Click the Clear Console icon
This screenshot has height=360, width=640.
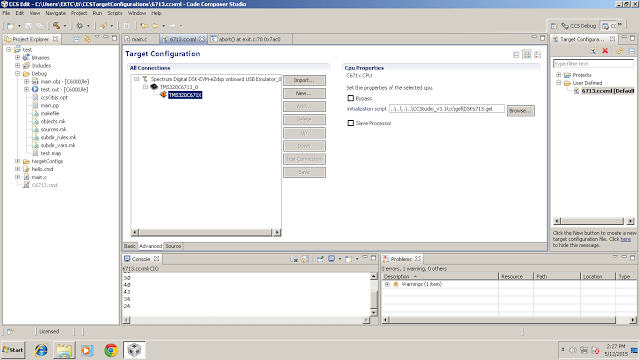(x=294, y=259)
